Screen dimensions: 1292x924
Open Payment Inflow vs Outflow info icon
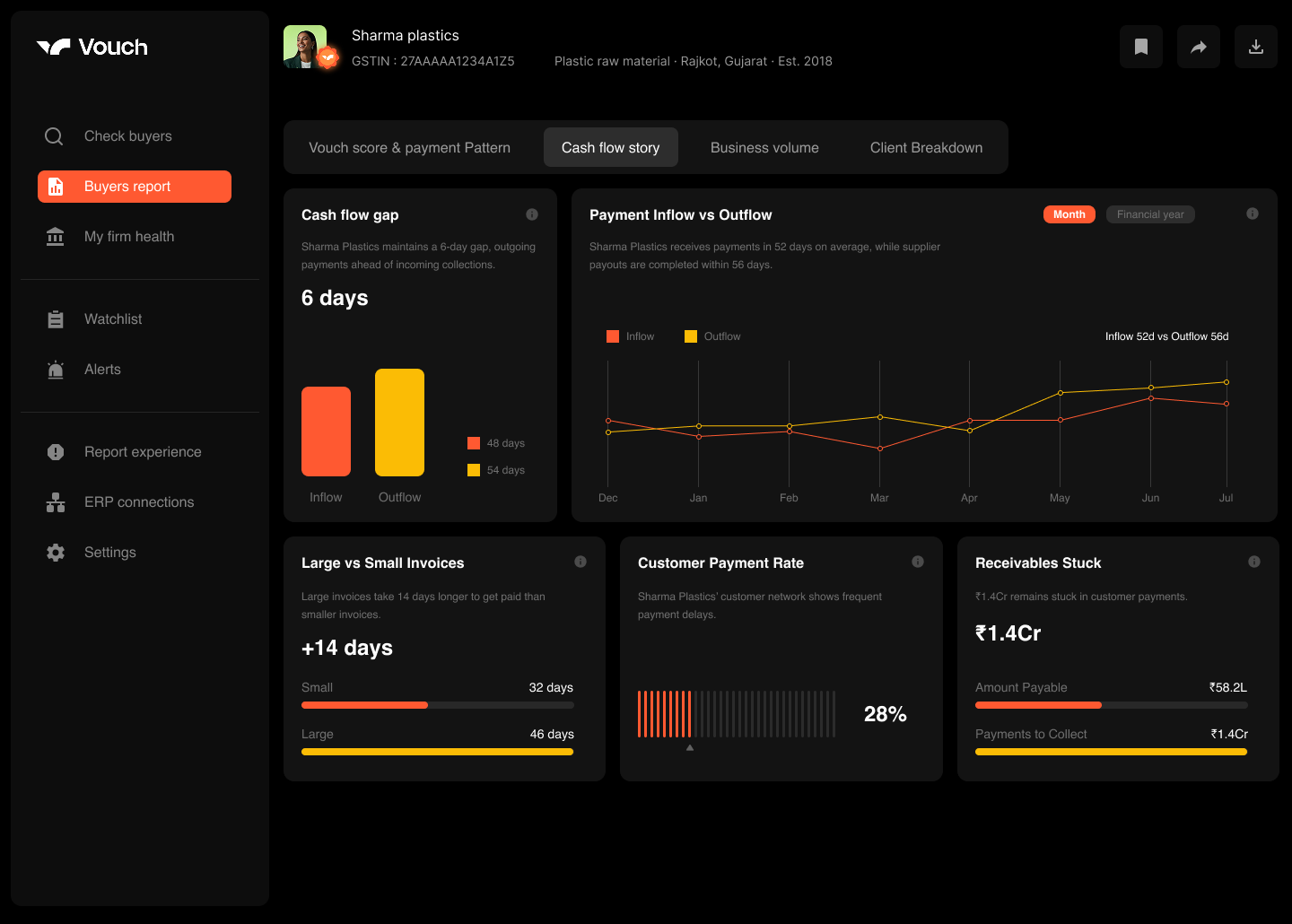pos(1253,214)
